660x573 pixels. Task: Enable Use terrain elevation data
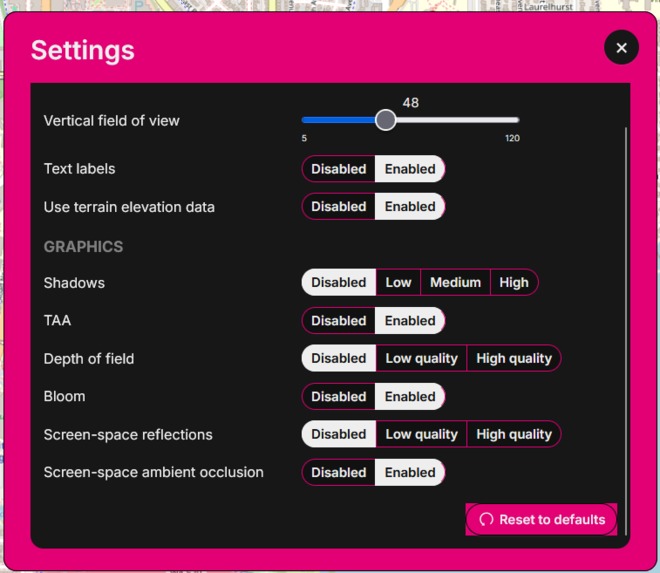[410, 206]
